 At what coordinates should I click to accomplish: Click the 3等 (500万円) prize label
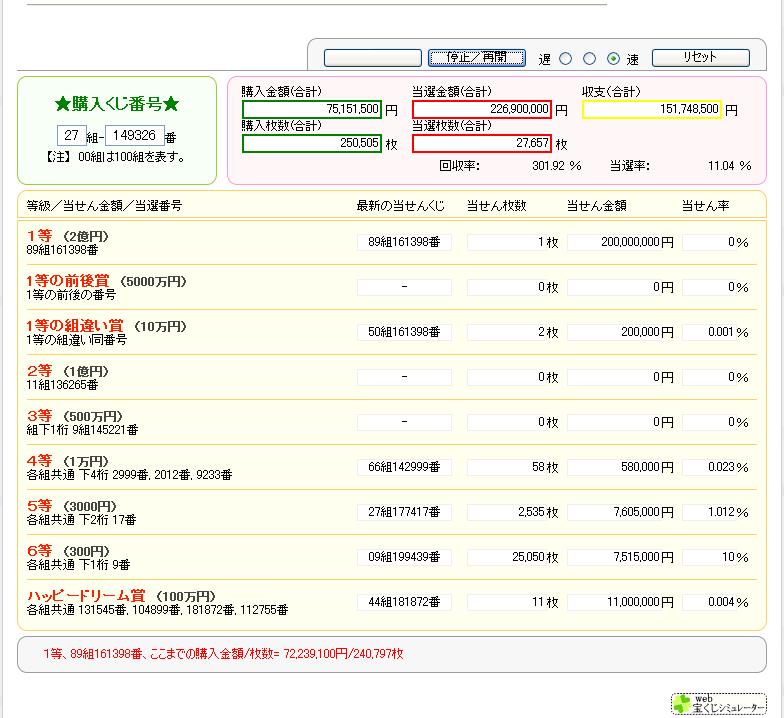pos(74,416)
